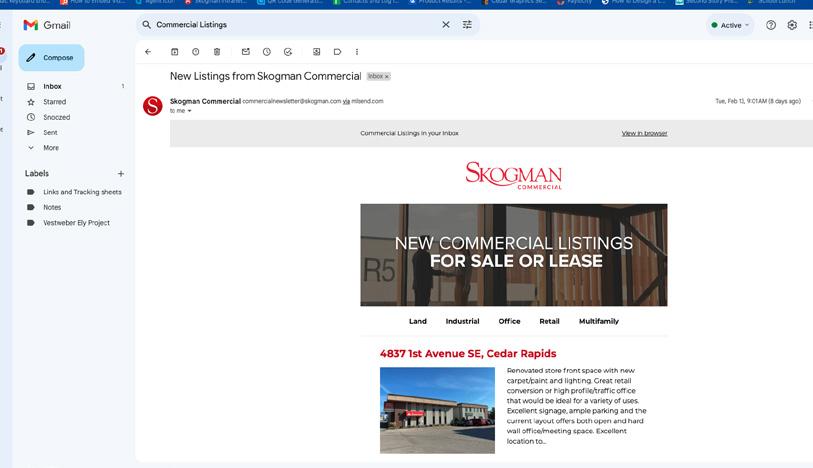Compose a new email

coord(51,58)
